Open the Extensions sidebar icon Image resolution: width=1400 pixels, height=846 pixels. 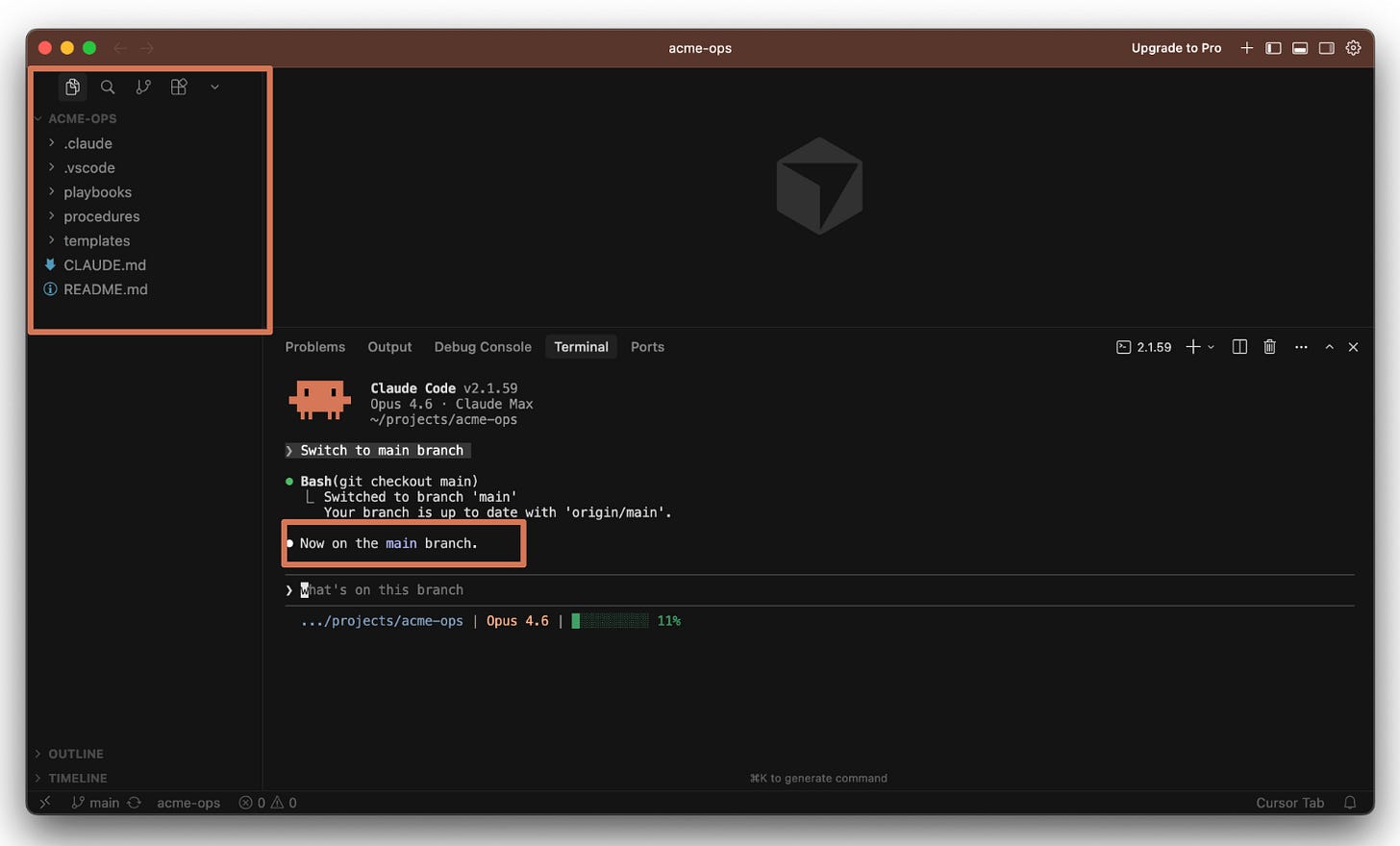pos(179,87)
